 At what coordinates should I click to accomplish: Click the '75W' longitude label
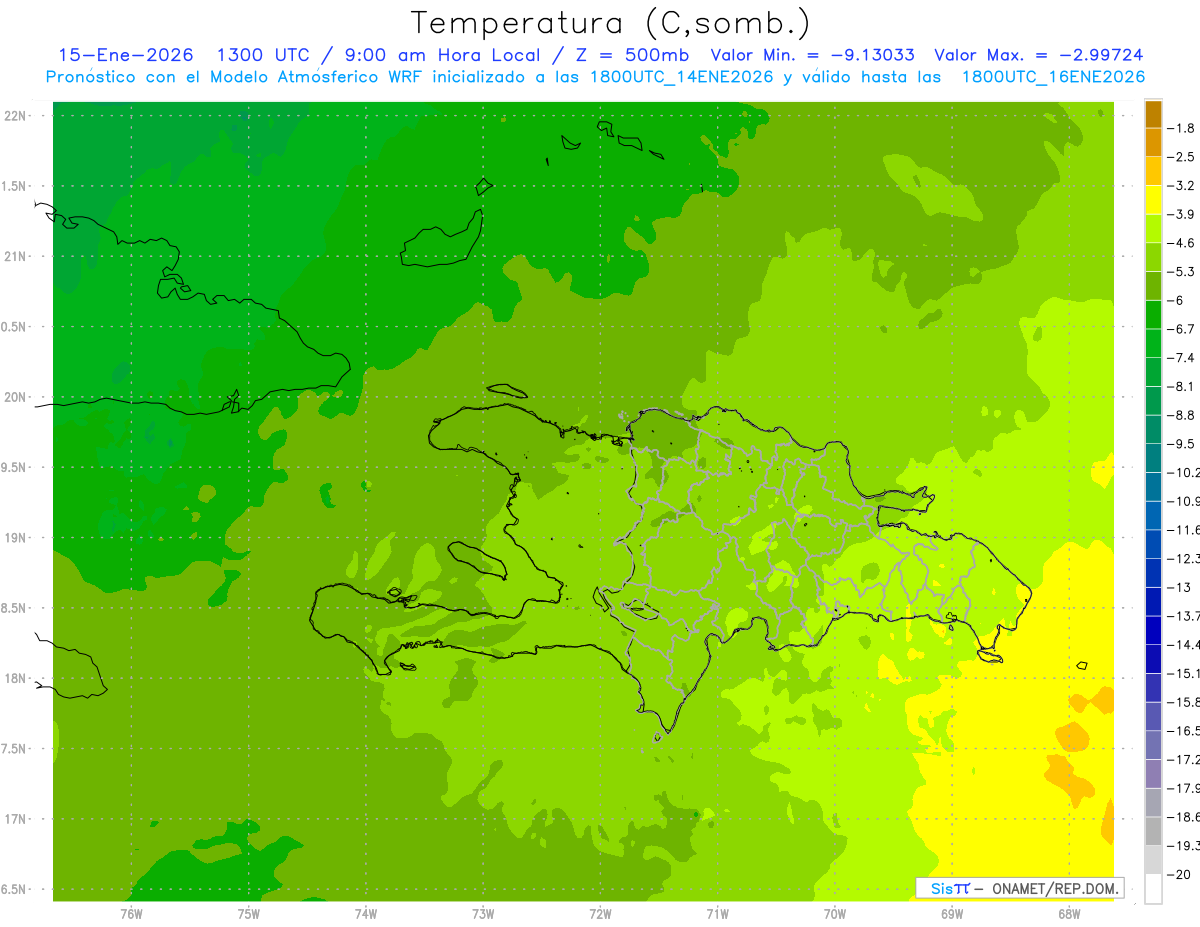249,913
